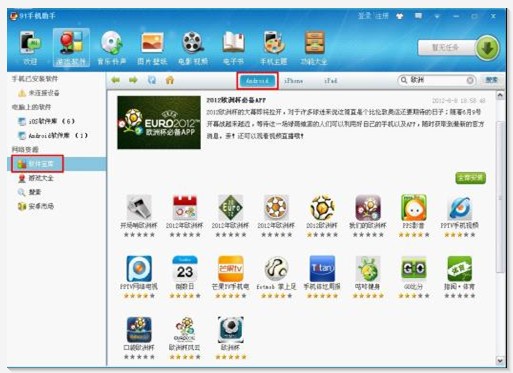513x373 pixels.
Task: Open the 我们的欧洲杯 purple app icon
Action: click(368, 207)
